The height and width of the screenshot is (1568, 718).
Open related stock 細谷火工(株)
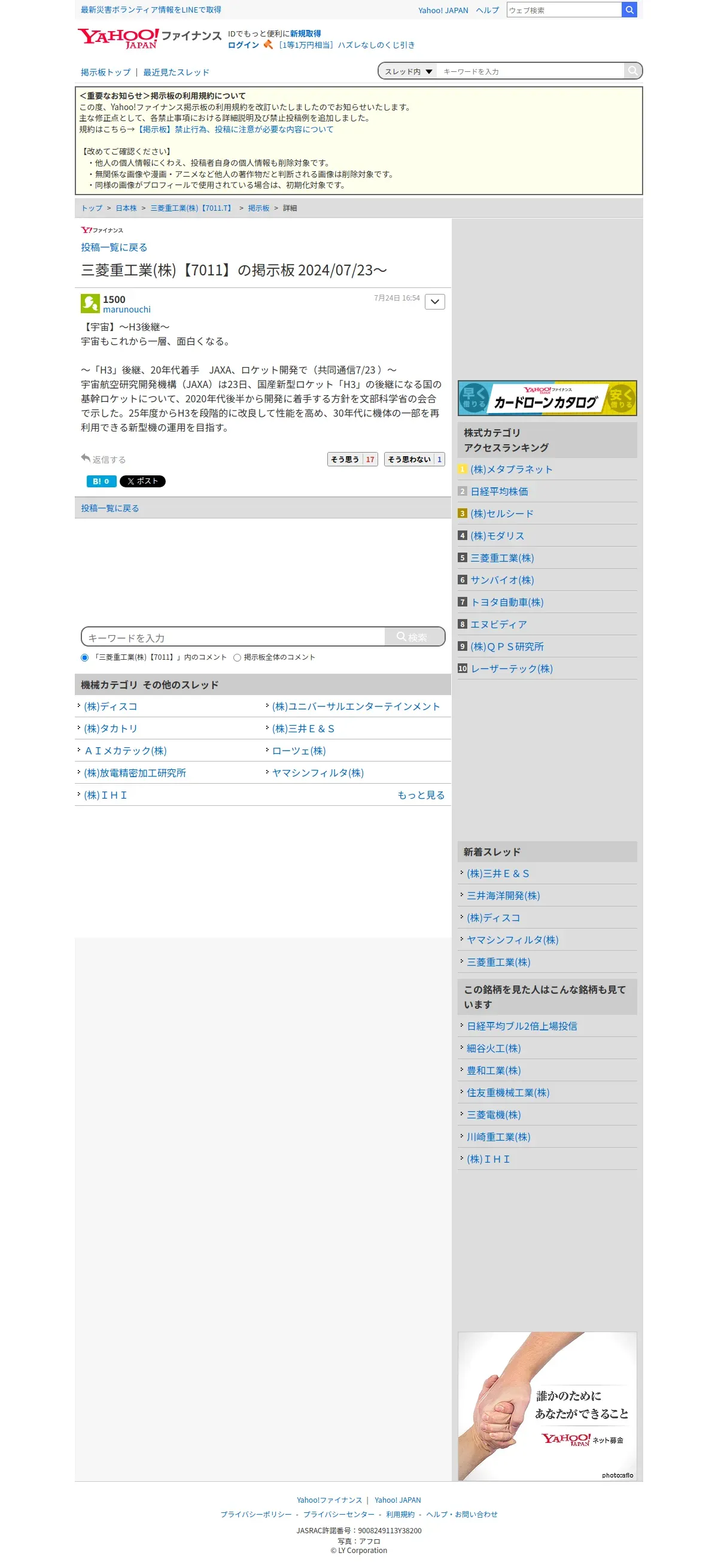[494, 1049]
